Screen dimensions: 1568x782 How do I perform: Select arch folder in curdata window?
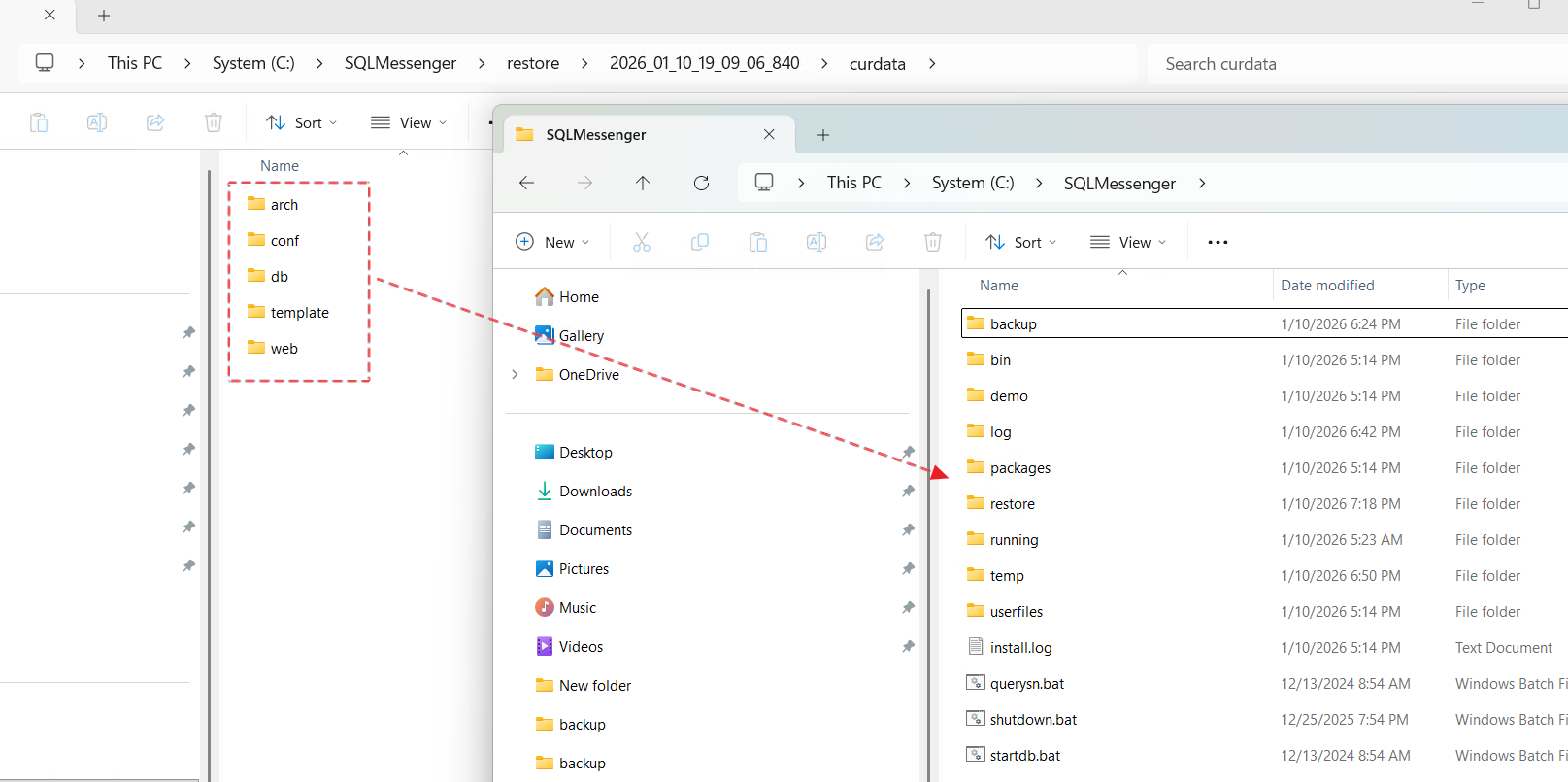[273, 204]
